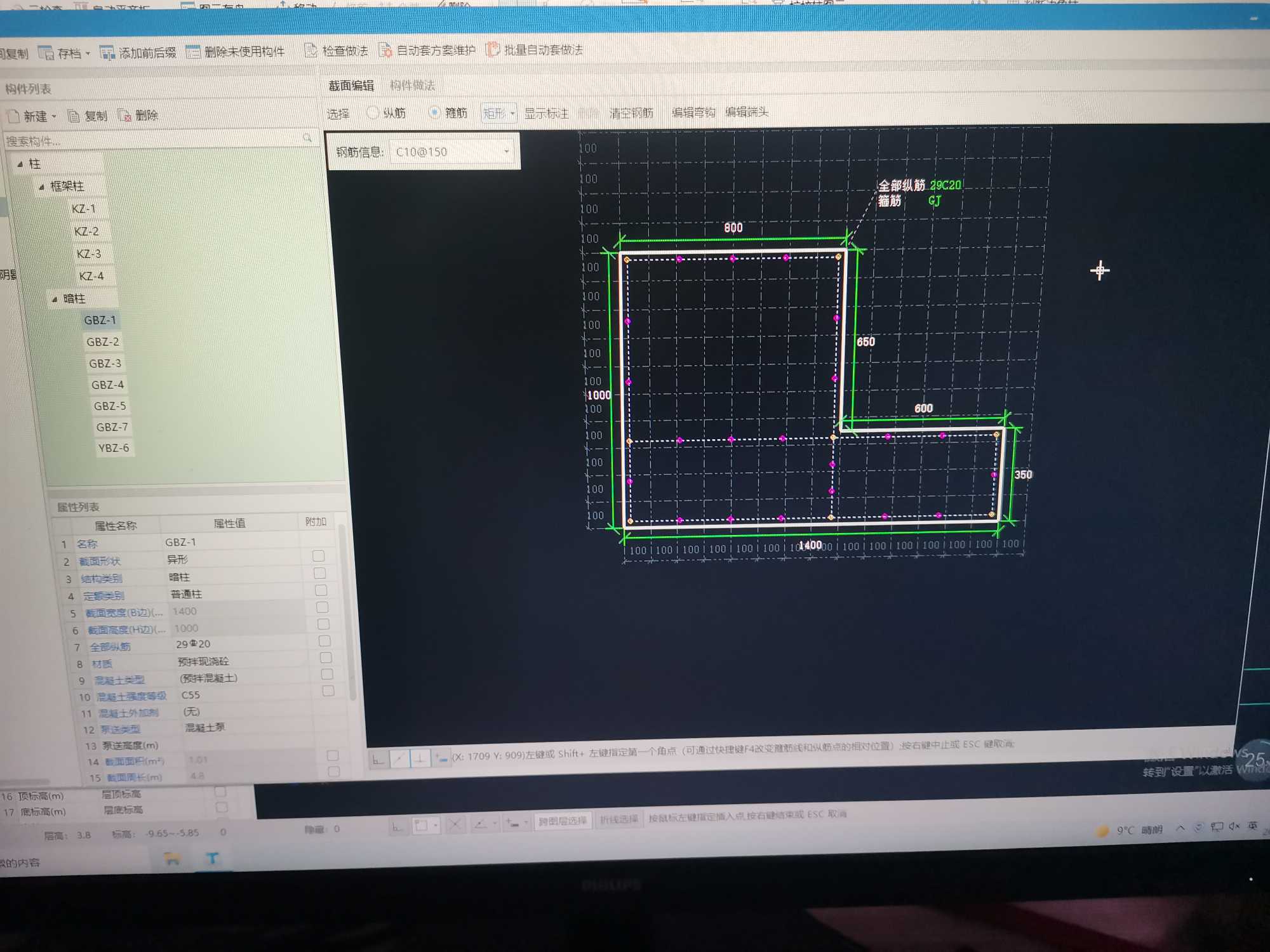Open dropdown arrow beside rectangle select icon
Image resolution: width=1270 pixels, height=952 pixels.
435,826
